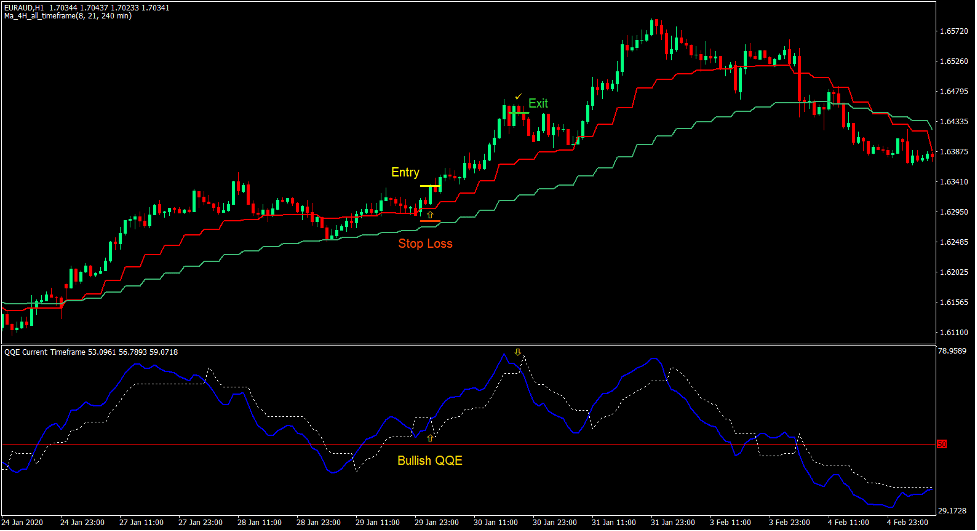Click the checkmark icon above the Exit candle
Screen dimensions: 977x531
pyautogui.click(x=518, y=96)
